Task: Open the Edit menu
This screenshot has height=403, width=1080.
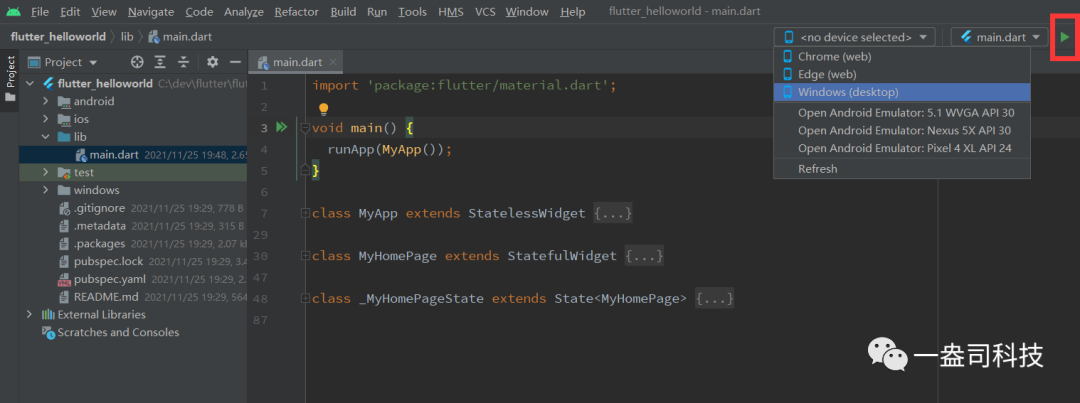Action: 70,12
